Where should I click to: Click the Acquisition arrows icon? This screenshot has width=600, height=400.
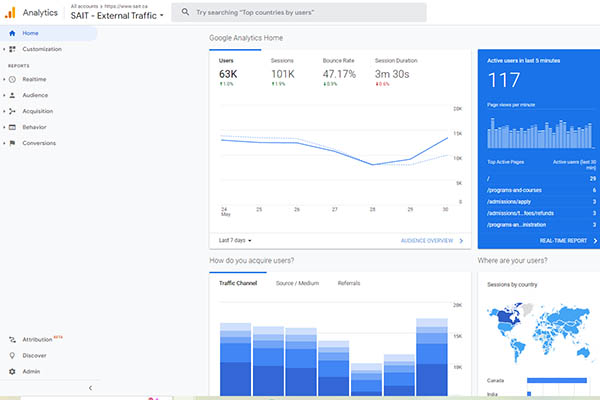[x=12, y=111]
